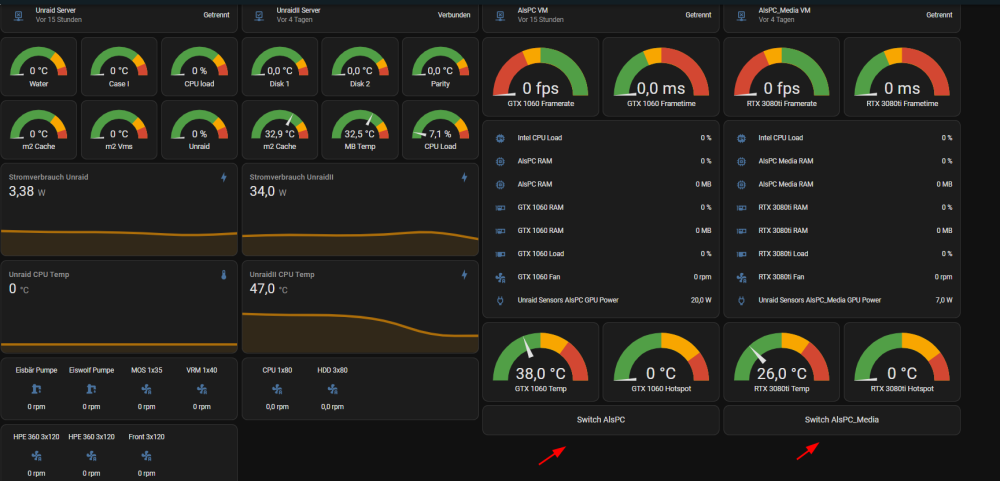Click the CPU icon above the AlsPC RAM rows
Viewport: 1000px width, 481px height.
[500, 138]
